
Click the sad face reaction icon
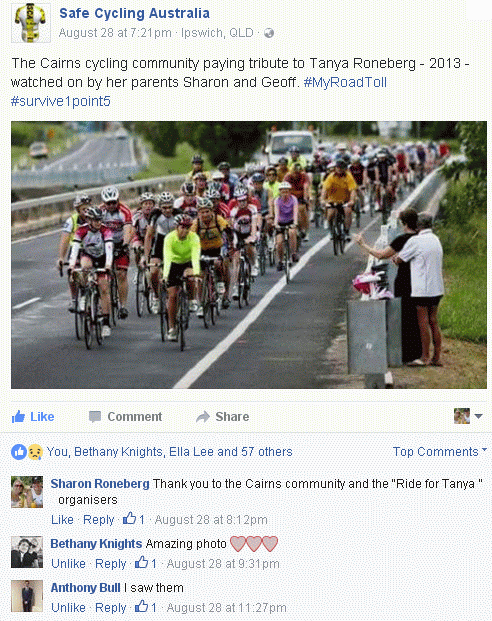(x=35, y=452)
